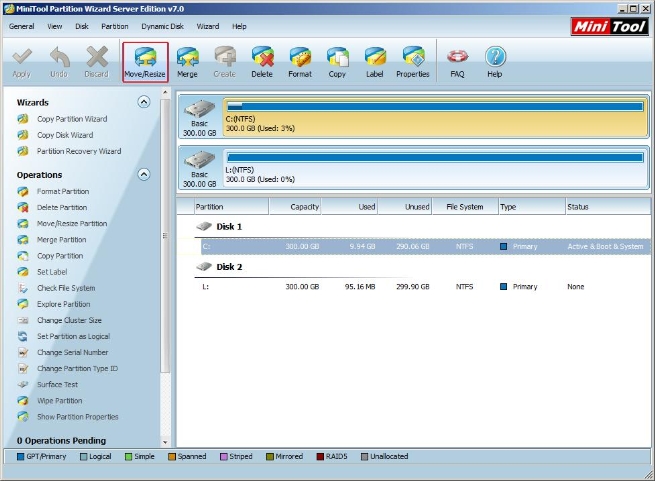The width and height of the screenshot is (655, 481).
Task: Click the Show Partition Properties icon
Action: click(23, 417)
